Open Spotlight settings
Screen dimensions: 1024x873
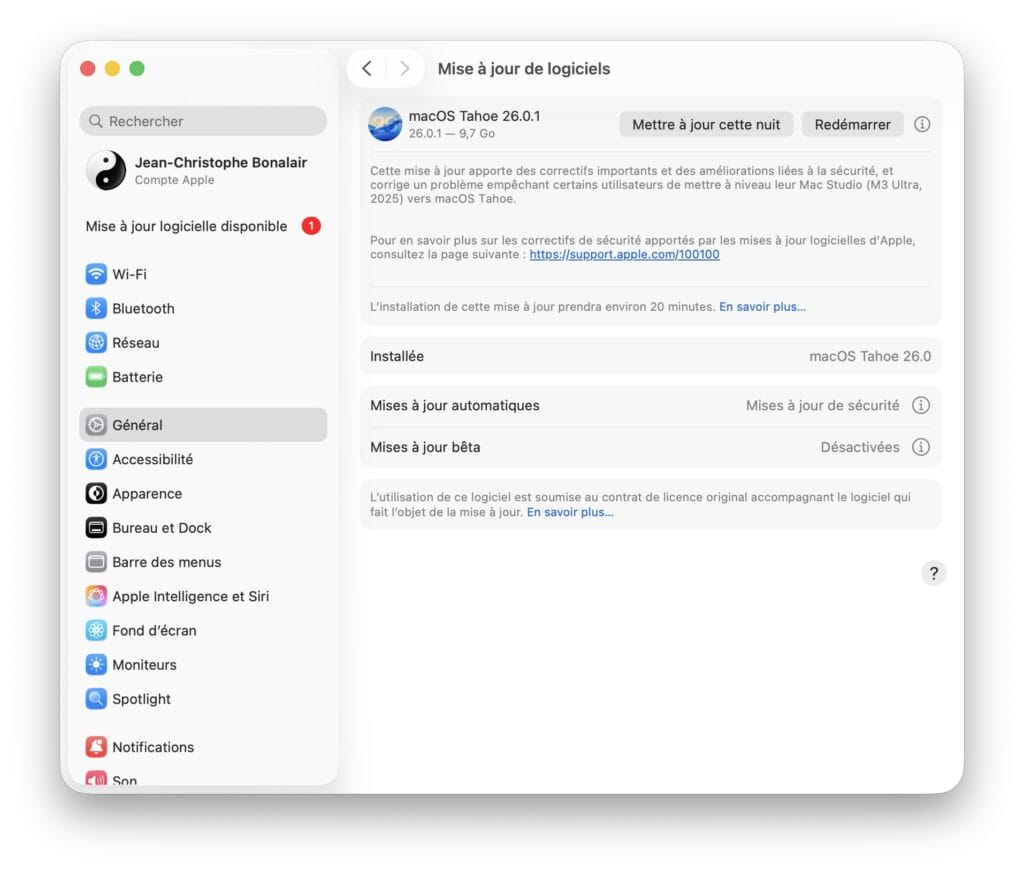(x=140, y=698)
